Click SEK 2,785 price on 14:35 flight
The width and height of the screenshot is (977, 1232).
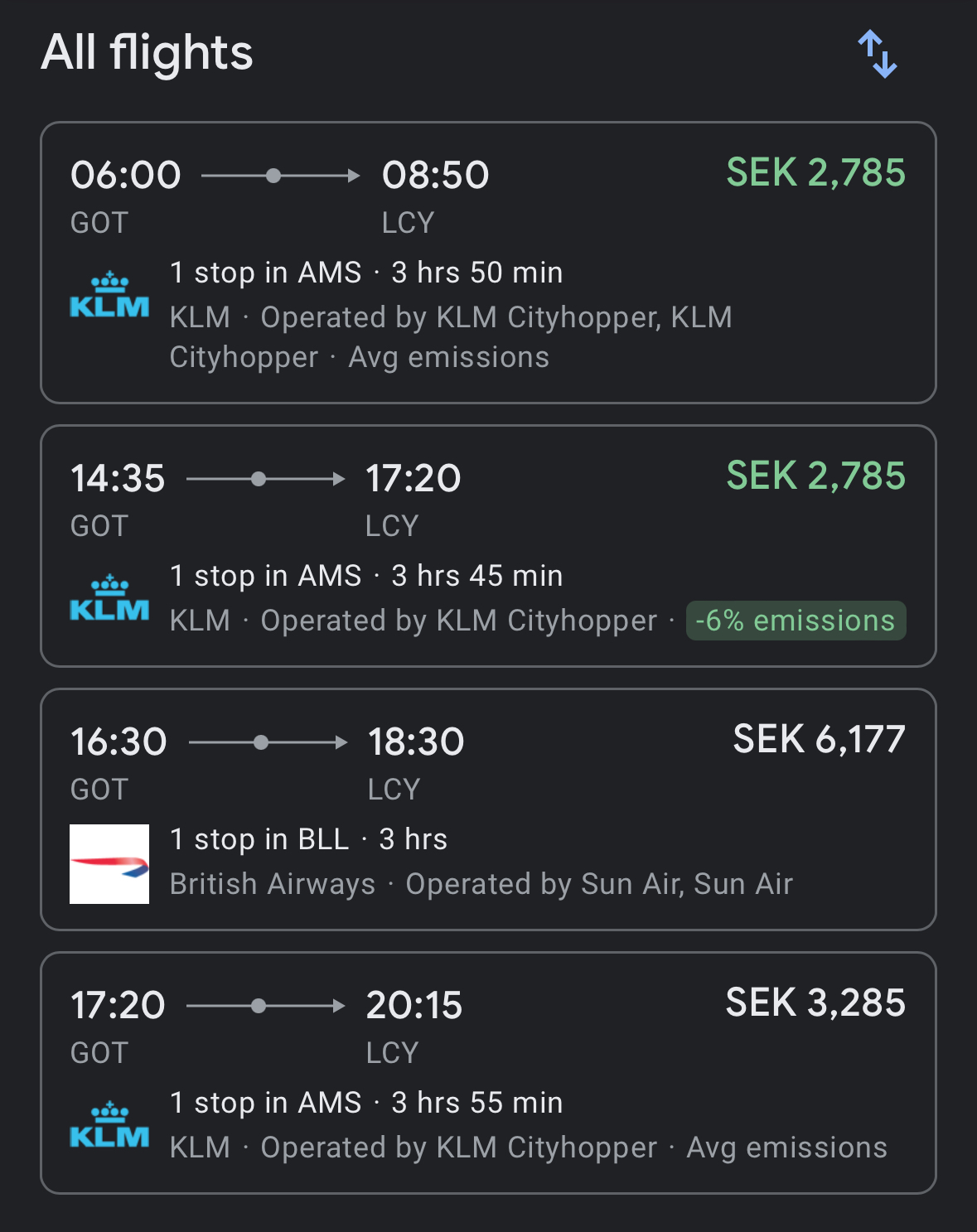coord(815,476)
